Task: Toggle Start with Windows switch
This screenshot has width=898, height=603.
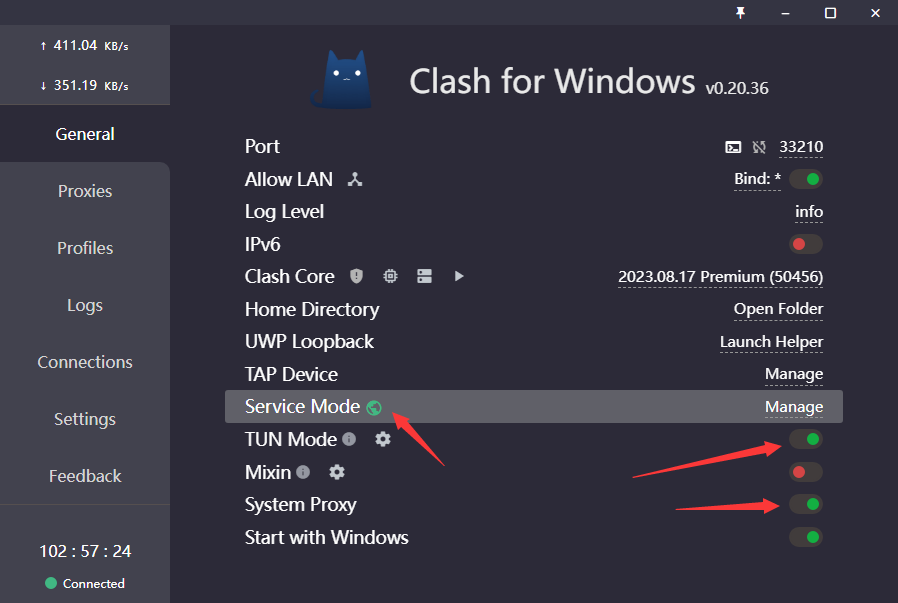Action: (805, 537)
